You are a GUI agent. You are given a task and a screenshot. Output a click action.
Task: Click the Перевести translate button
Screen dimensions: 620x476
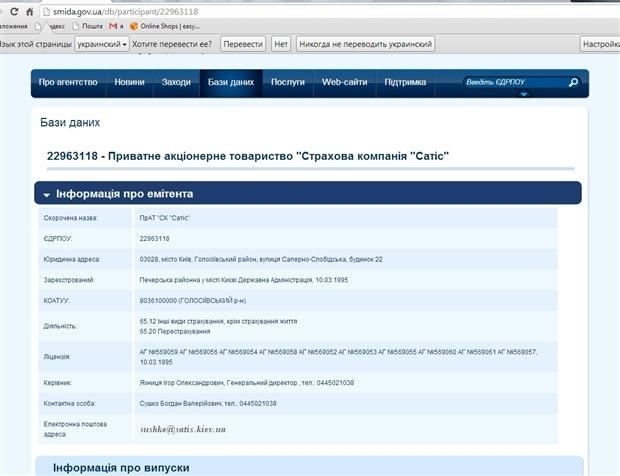[243, 44]
